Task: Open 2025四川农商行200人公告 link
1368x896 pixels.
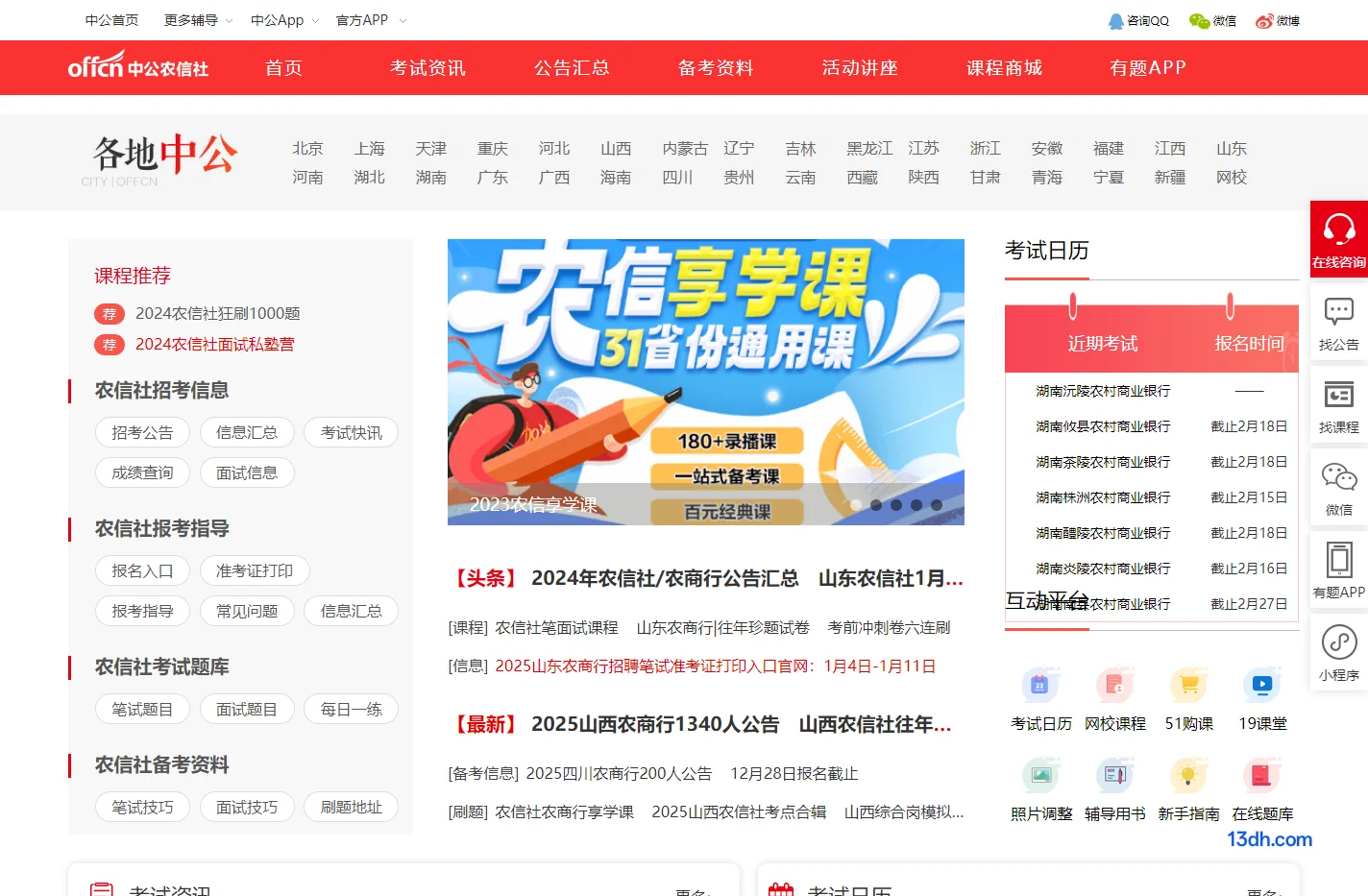Action: pos(619,773)
